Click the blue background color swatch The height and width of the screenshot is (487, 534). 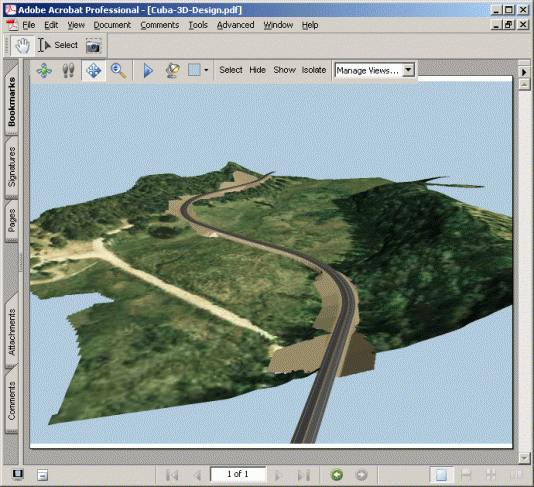(x=194, y=70)
